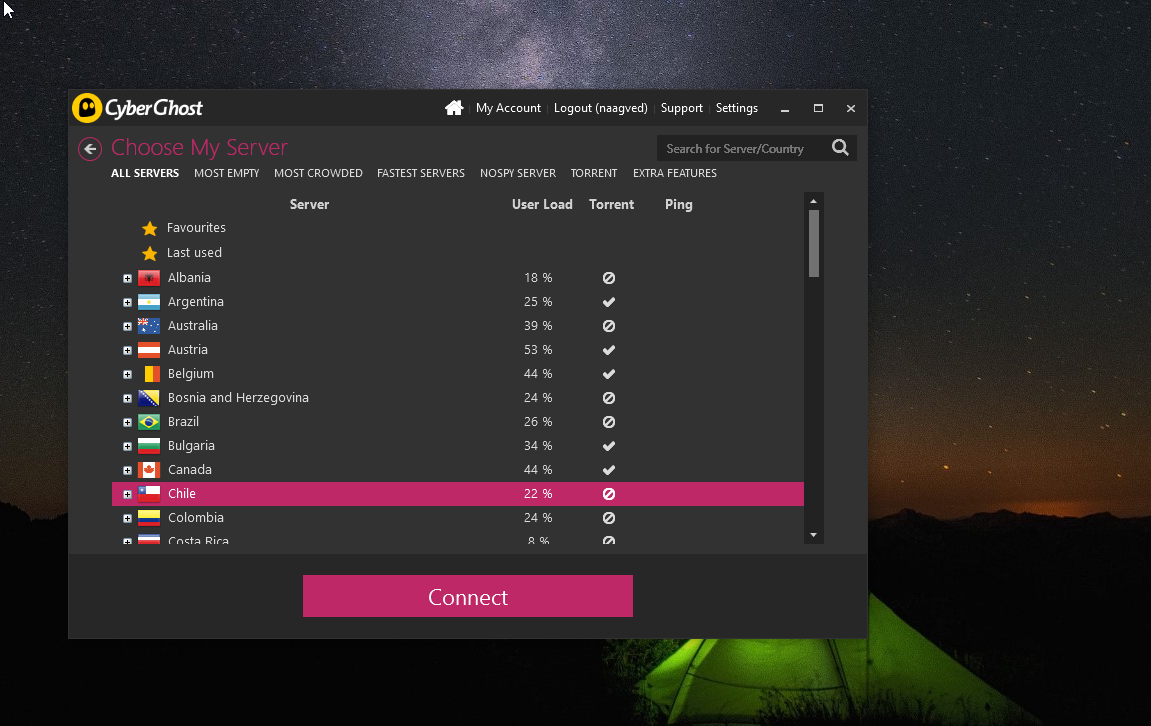
Task: Expand the Bosnia and Herzegovina server list
Action: tap(127, 399)
